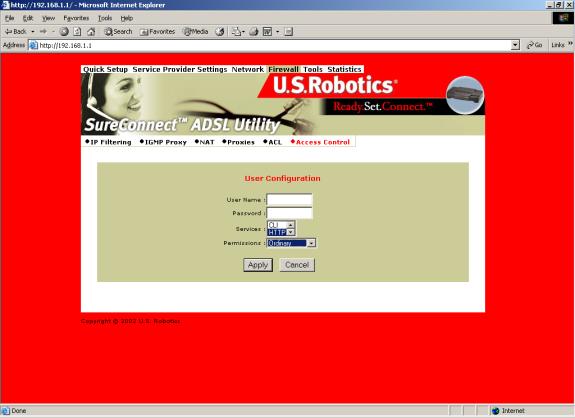Click the Apply button
The height and width of the screenshot is (418, 575).
coord(258,265)
